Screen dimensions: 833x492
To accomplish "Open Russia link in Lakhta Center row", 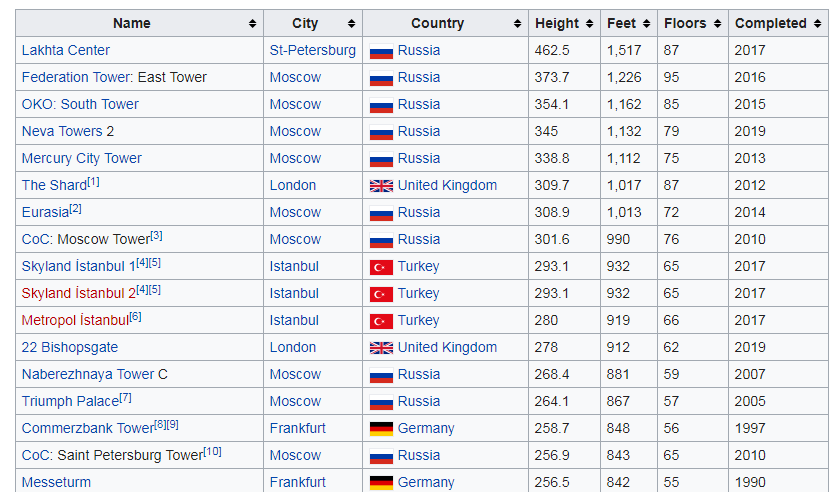I will [419, 50].
